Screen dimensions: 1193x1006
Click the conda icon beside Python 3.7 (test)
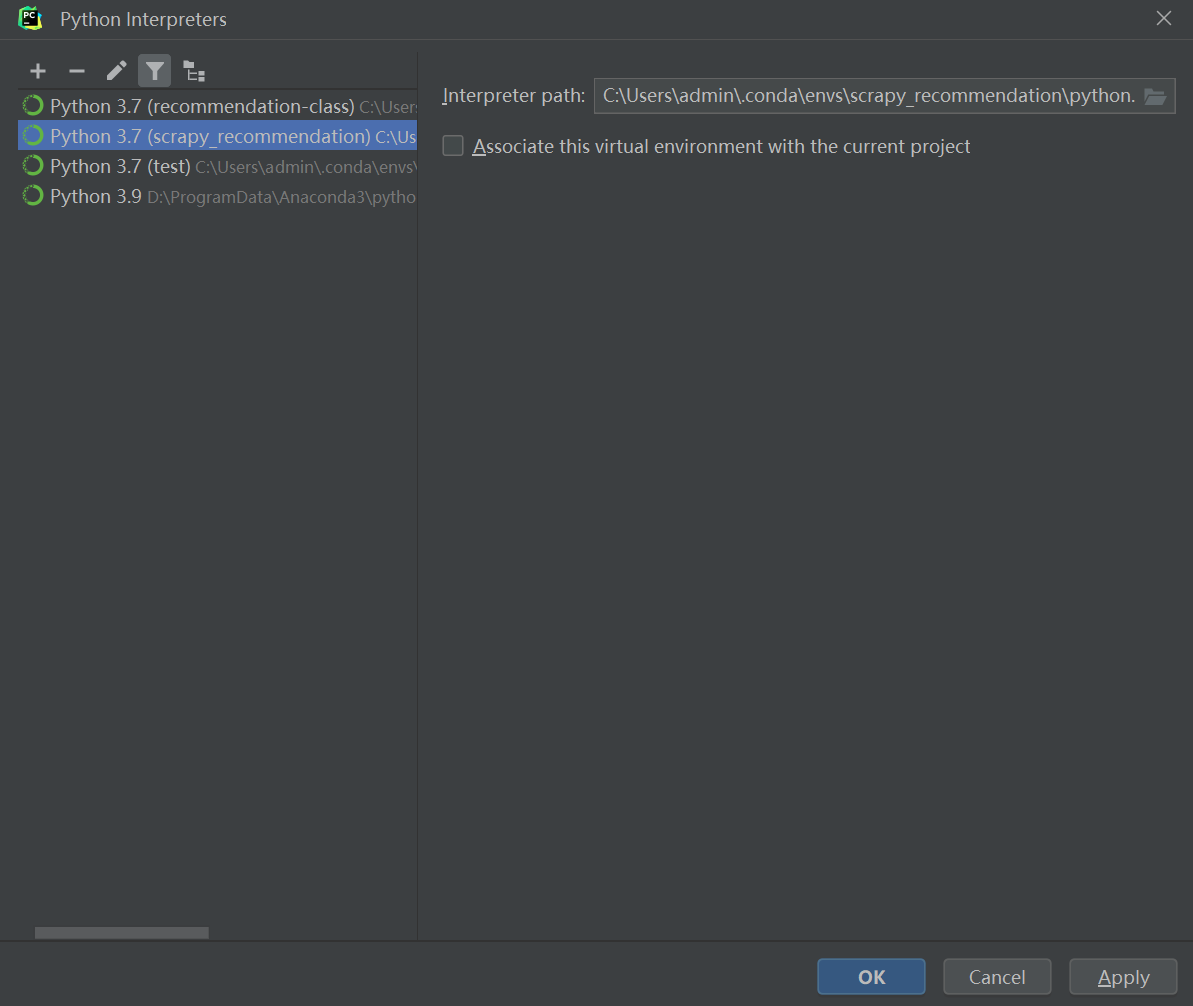pos(33,166)
